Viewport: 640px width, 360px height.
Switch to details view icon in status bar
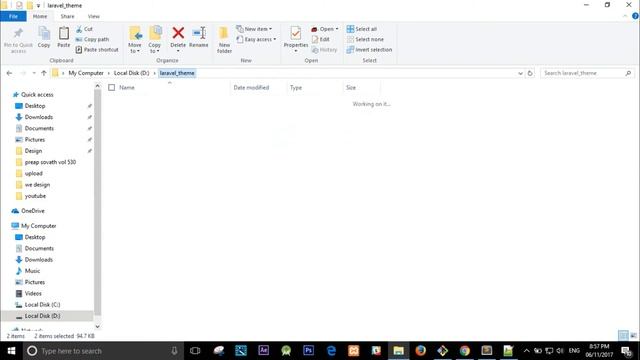[x=623, y=336]
